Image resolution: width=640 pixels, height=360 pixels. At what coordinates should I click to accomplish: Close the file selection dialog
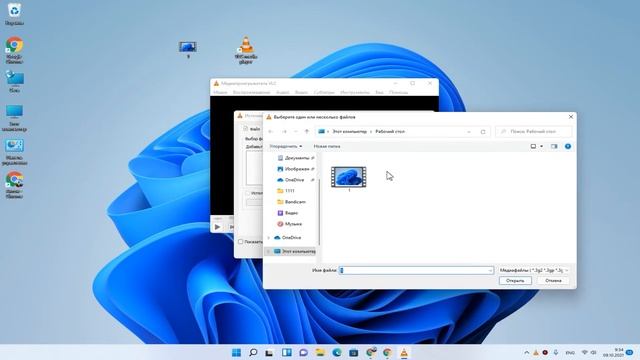tap(571, 117)
